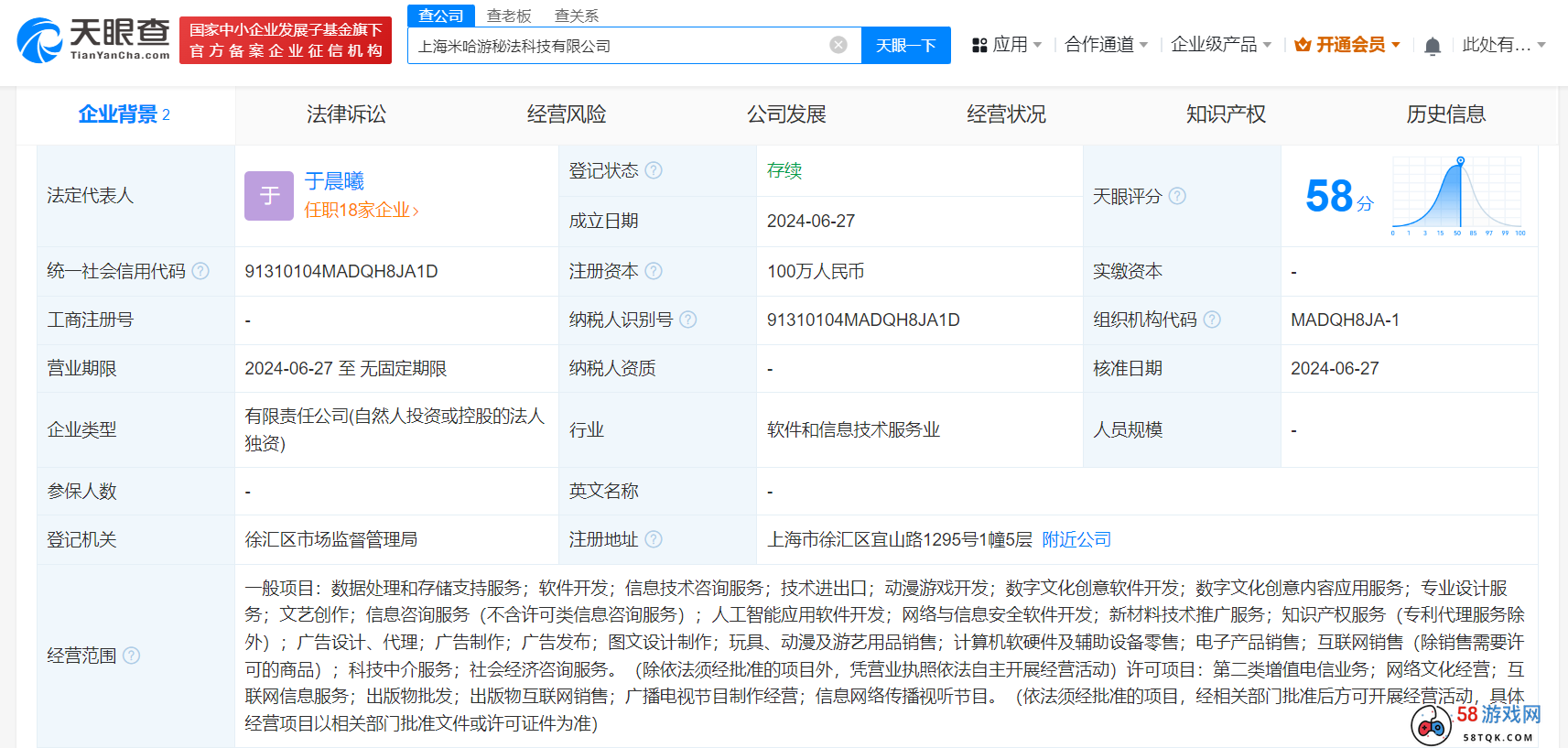Click the 有限责任公司 enterprise type value
The image size is (1568, 748).
pyautogui.click(x=395, y=429)
